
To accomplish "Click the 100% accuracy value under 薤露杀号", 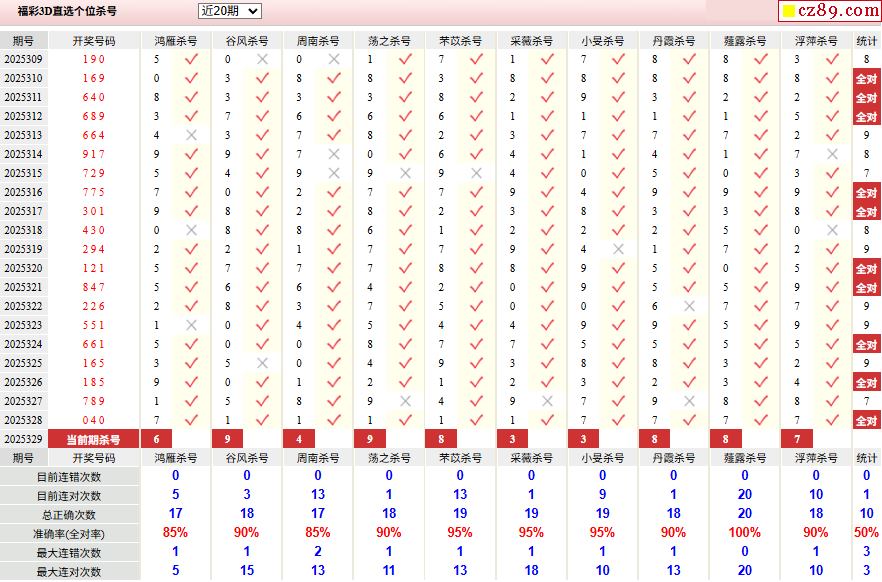I will 744,533.
